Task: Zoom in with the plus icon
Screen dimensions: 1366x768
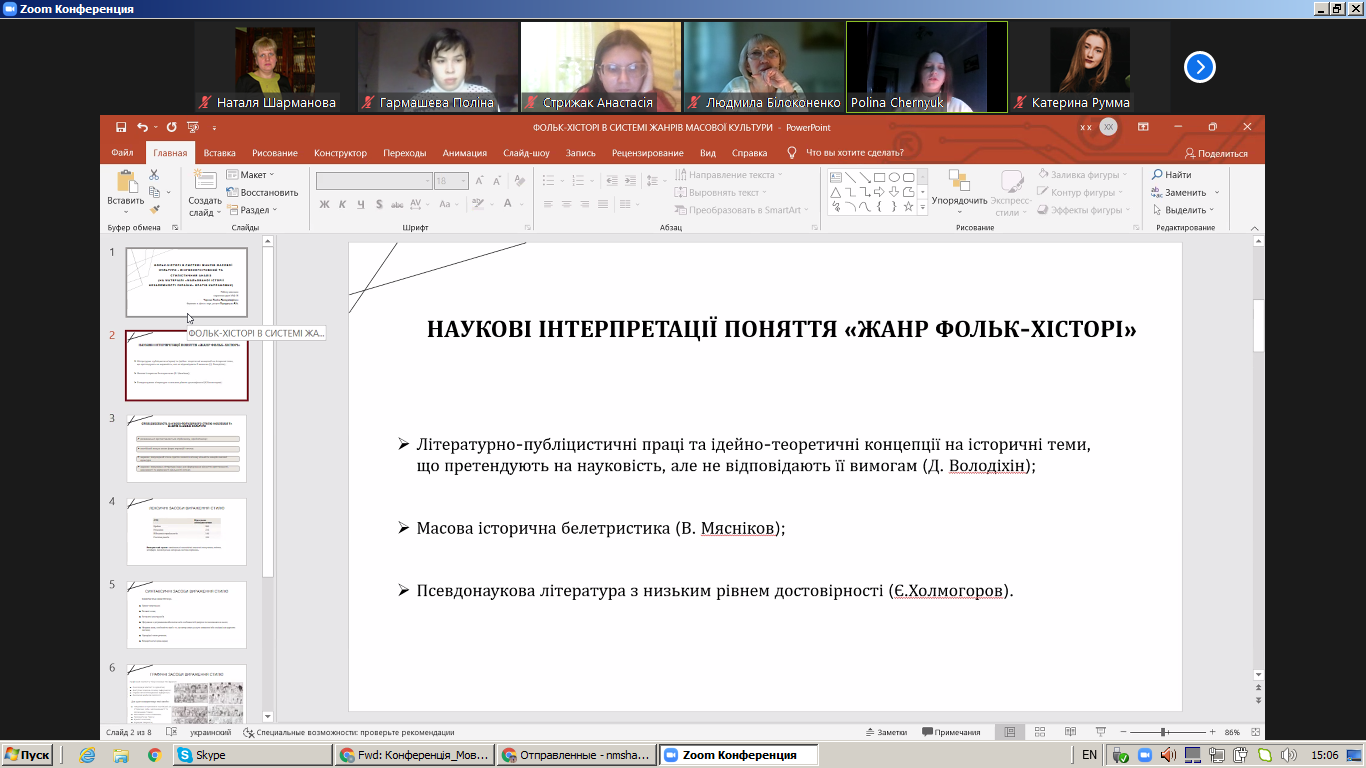Action: coord(1212,732)
